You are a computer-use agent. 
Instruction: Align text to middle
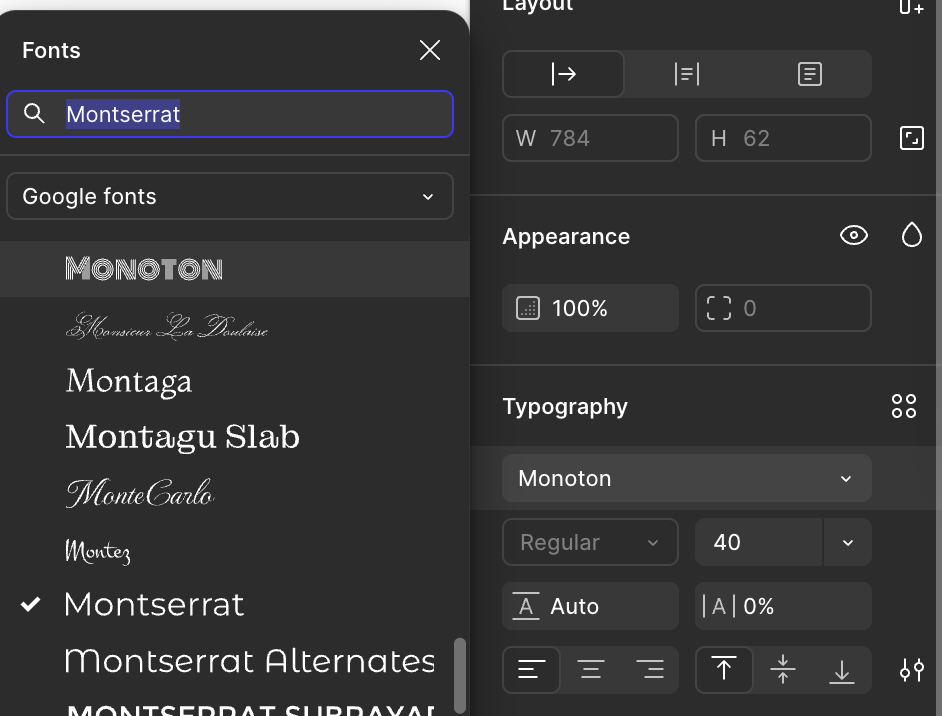(x=783, y=669)
